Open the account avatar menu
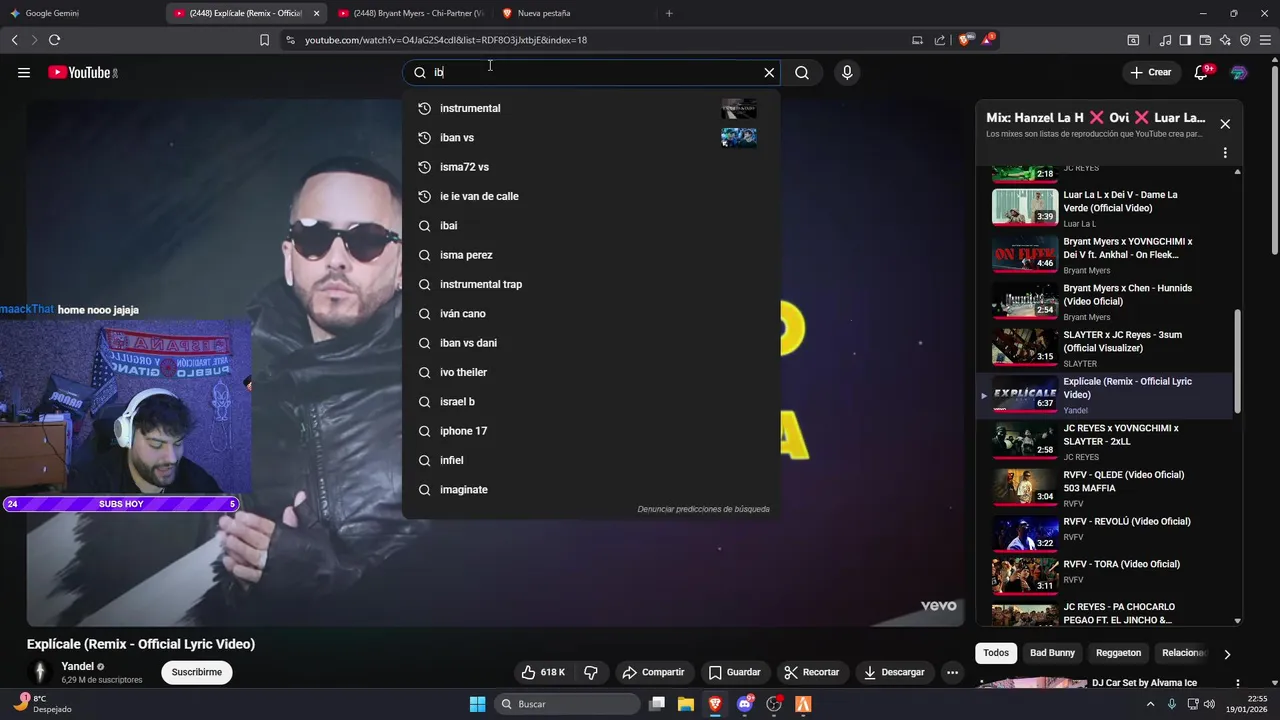Screen dimensions: 1280x720 tap(1238, 72)
